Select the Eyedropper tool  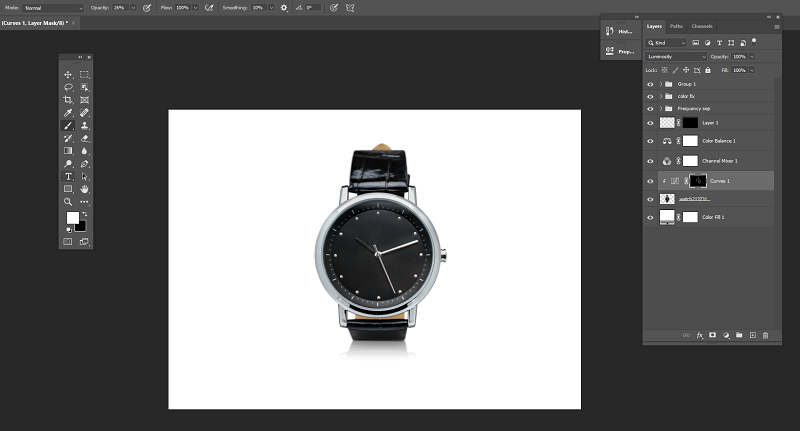[x=68, y=113]
